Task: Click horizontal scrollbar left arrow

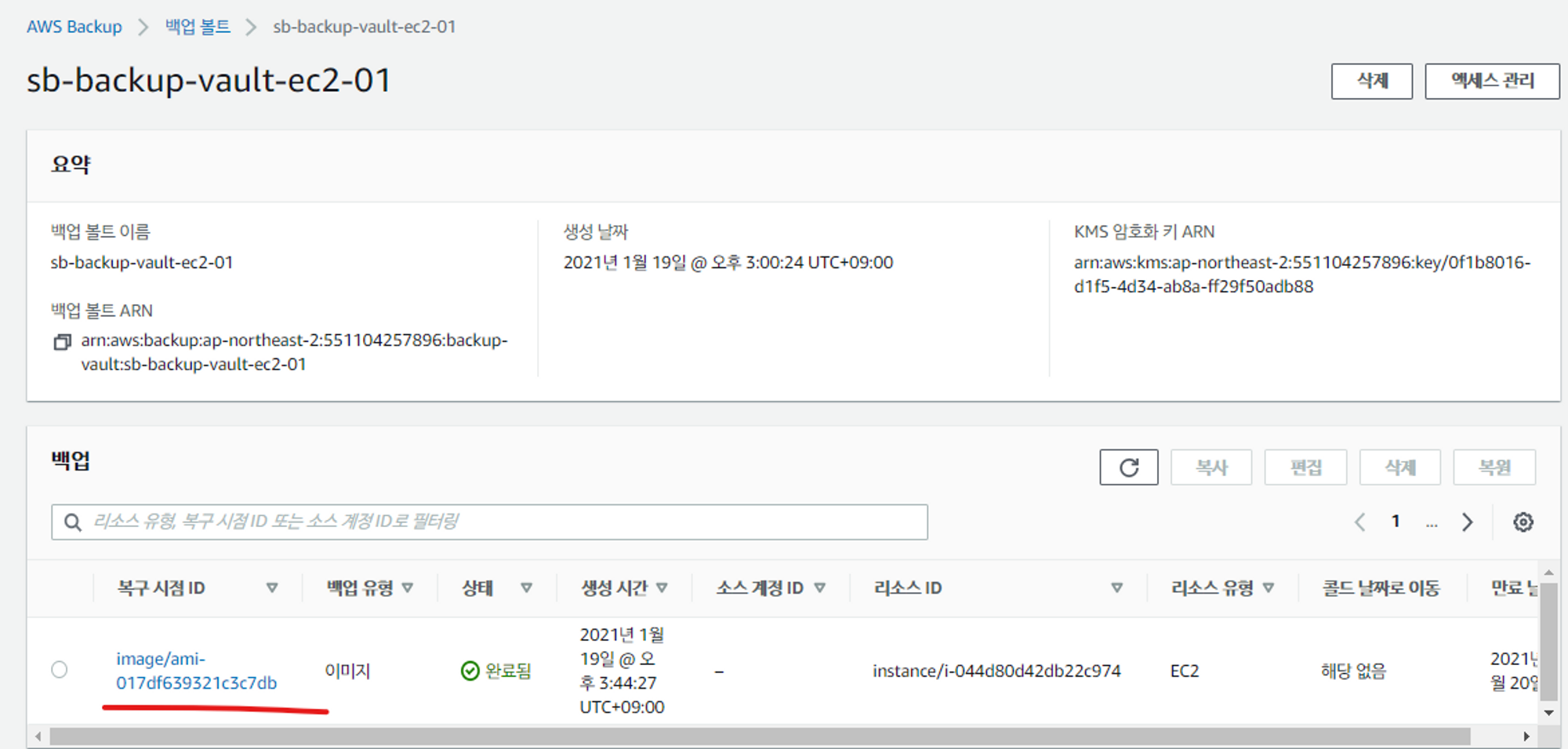Action: tap(38, 736)
